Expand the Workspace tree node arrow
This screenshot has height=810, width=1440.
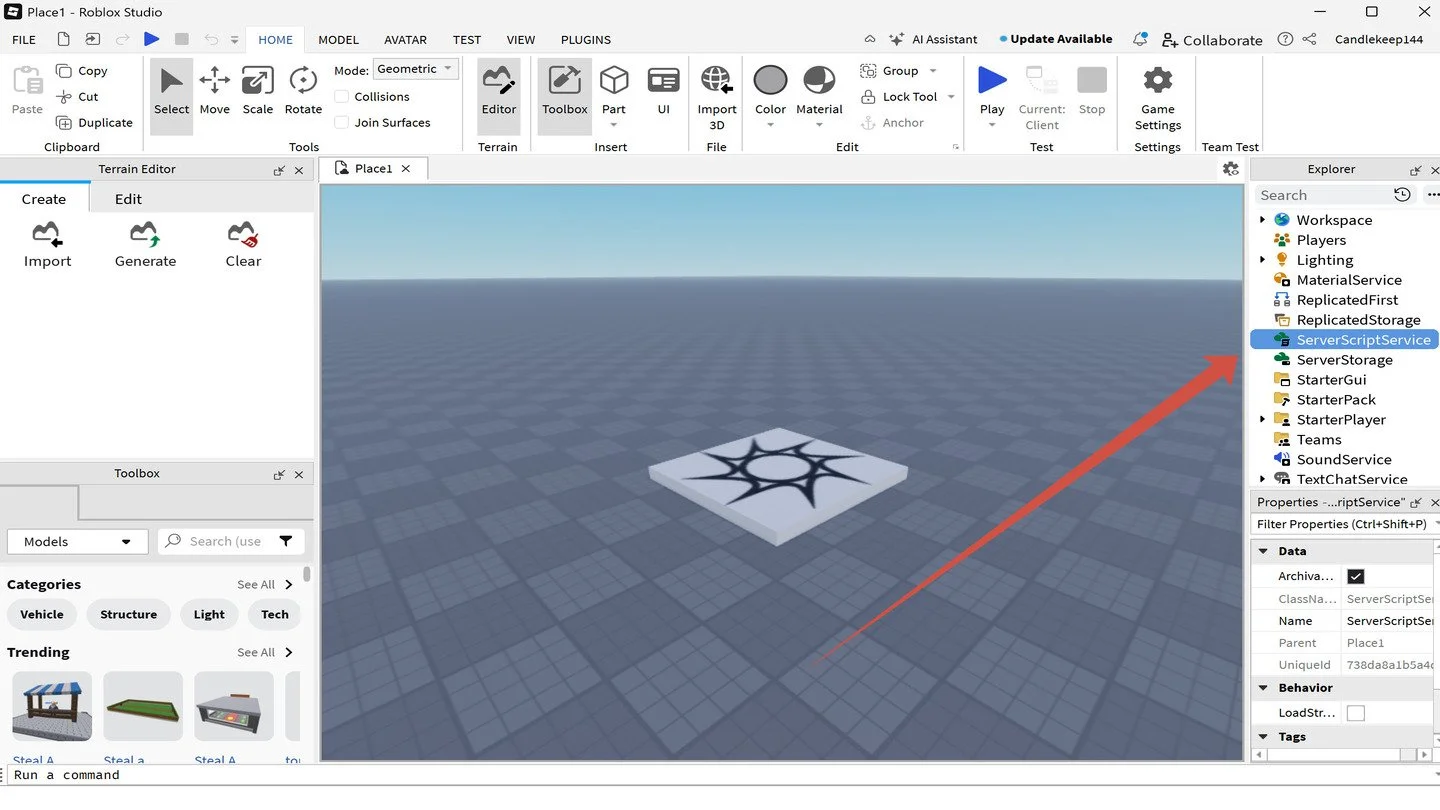tap(1262, 220)
